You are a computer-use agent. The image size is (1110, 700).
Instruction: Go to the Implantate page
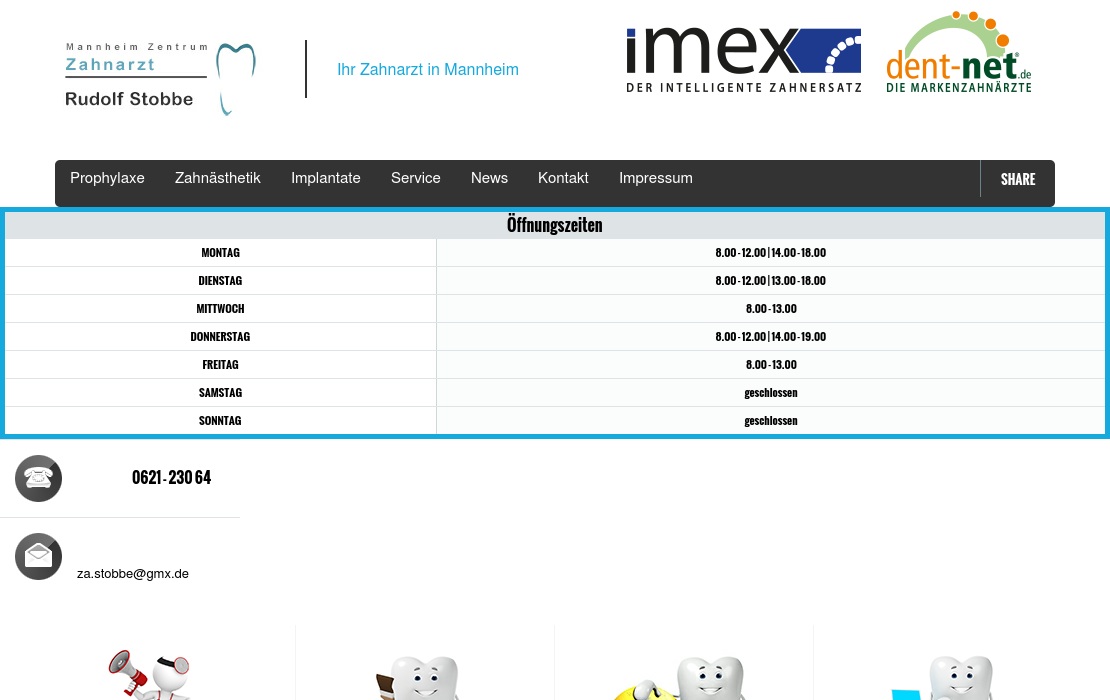click(x=325, y=178)
